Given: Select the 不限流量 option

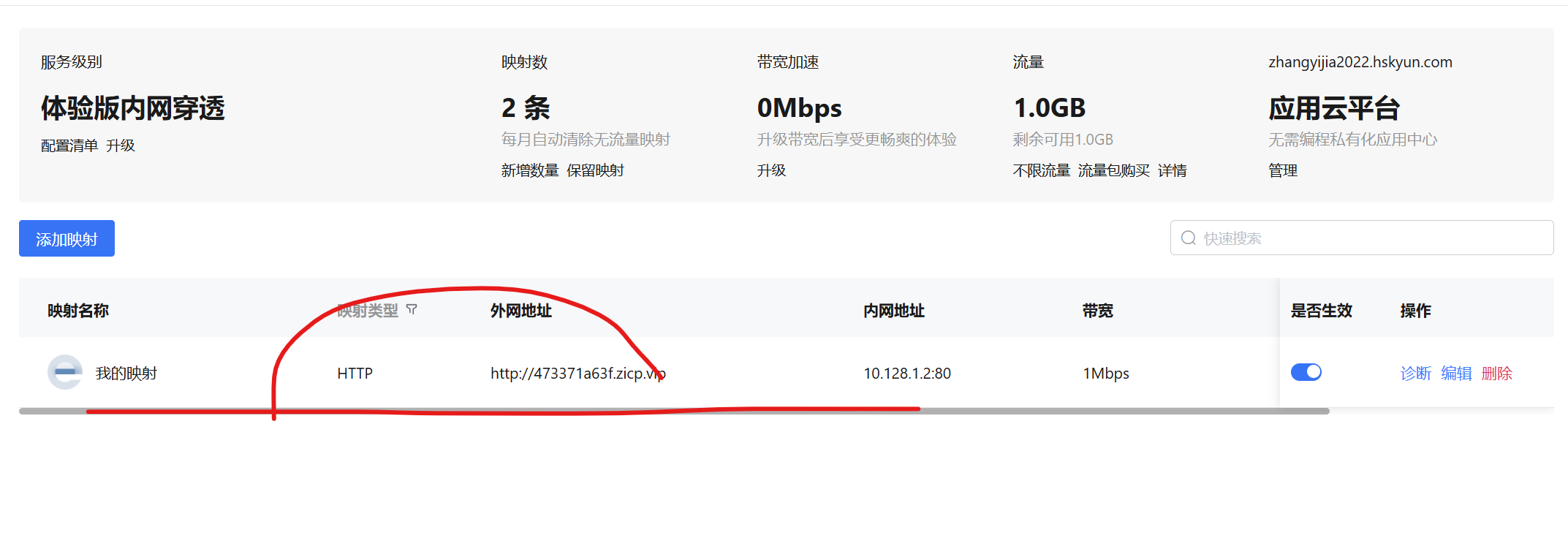Looking at the screenshot, I should coord(1041,170).
